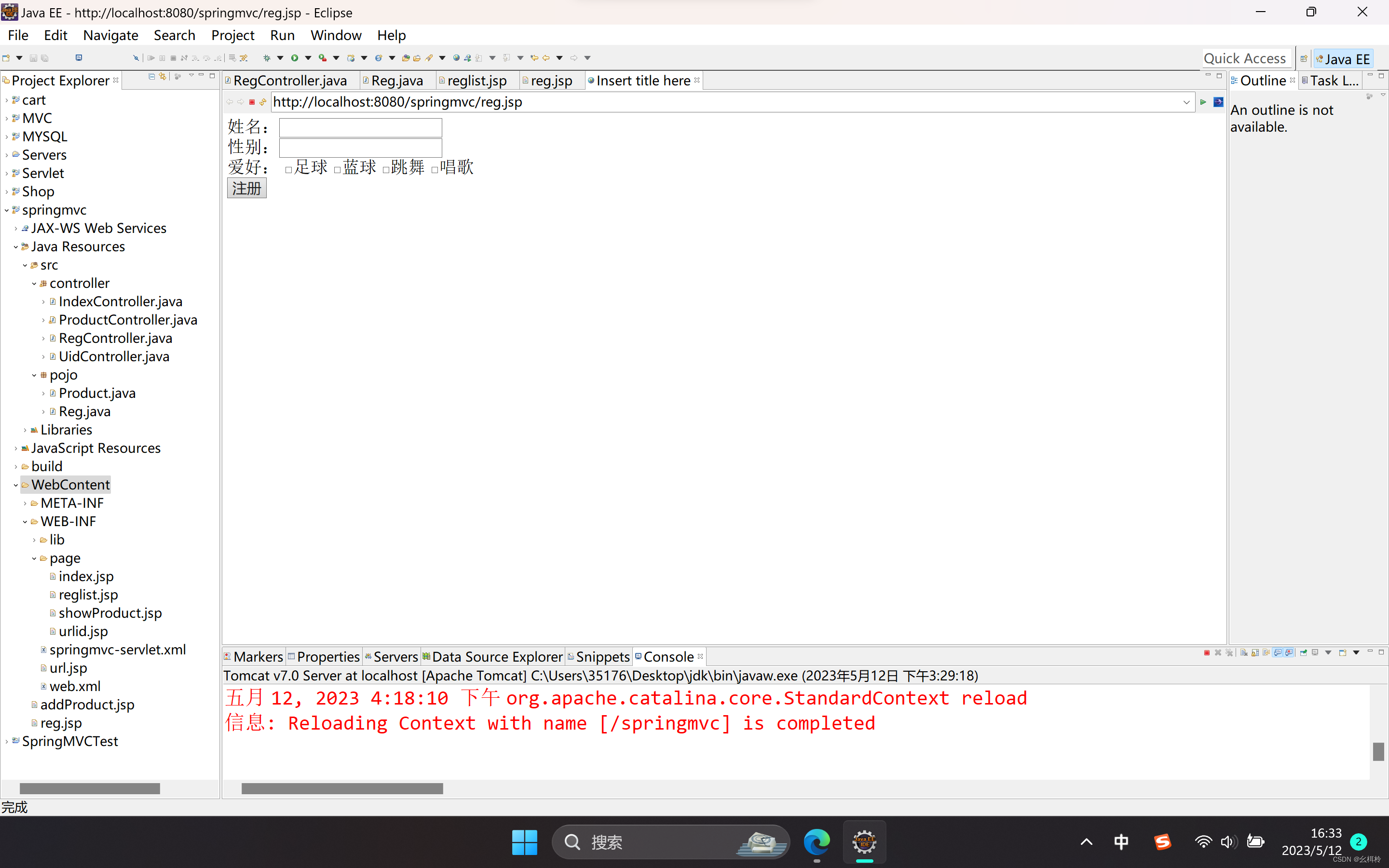Click the green Run button in toolbar
1389x868 pixels.
pyautogui.click(x=295, y=58)
